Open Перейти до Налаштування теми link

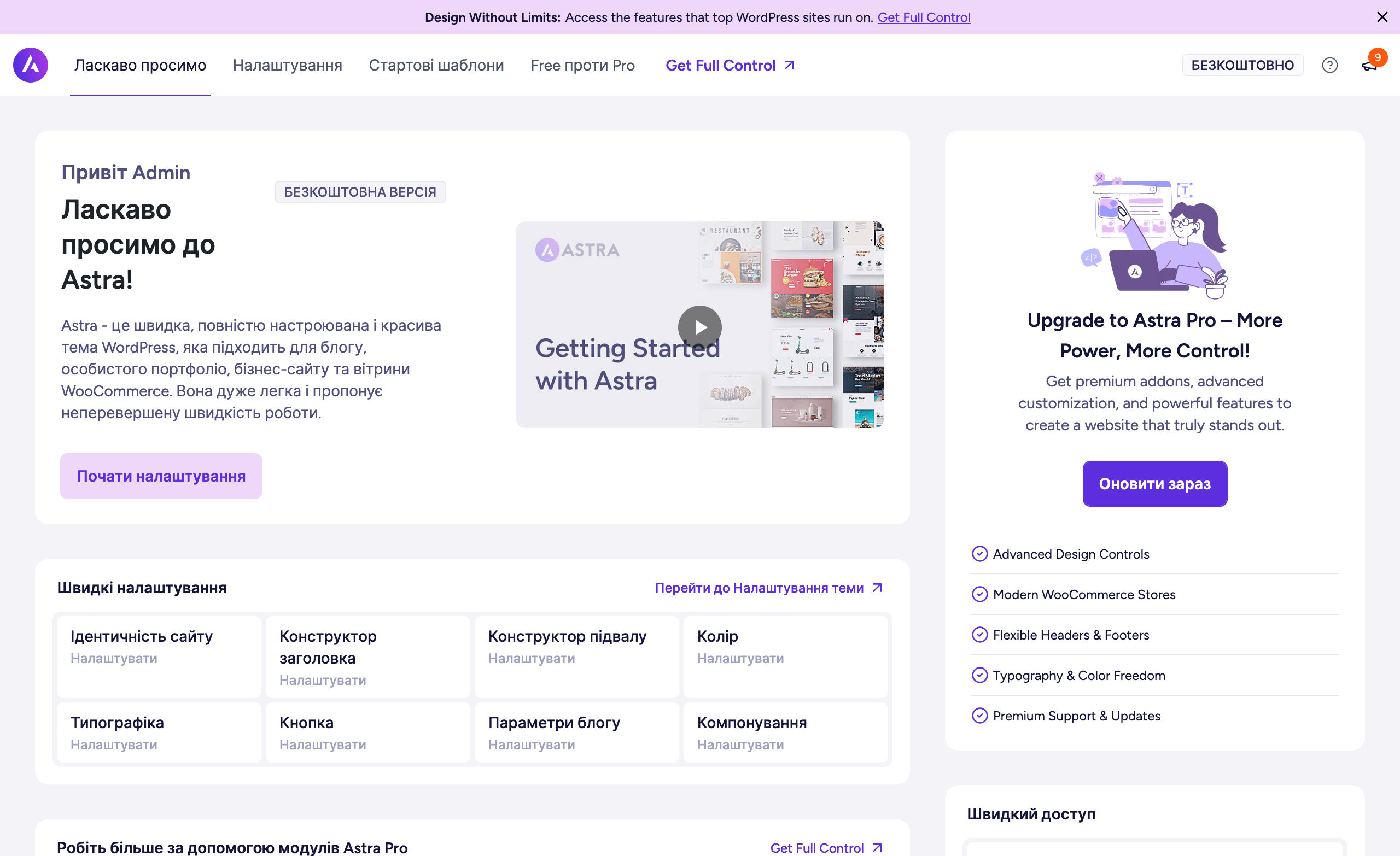click(x=768, y=587)
